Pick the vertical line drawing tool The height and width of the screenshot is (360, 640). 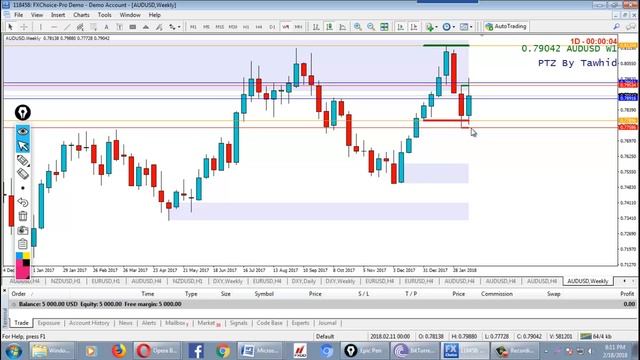[x=40, y=27]
